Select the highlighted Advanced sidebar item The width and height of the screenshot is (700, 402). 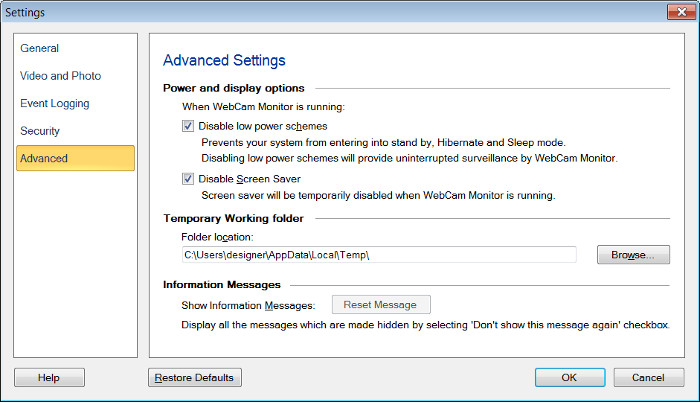coord(75,158)
